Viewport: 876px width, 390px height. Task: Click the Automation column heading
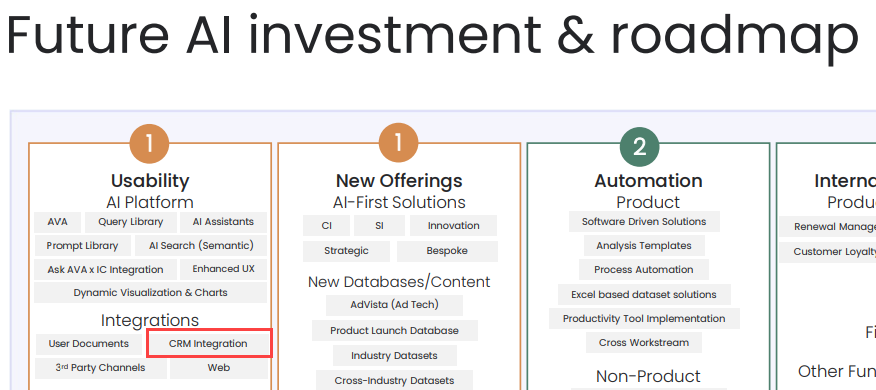(x=648, y=181)
